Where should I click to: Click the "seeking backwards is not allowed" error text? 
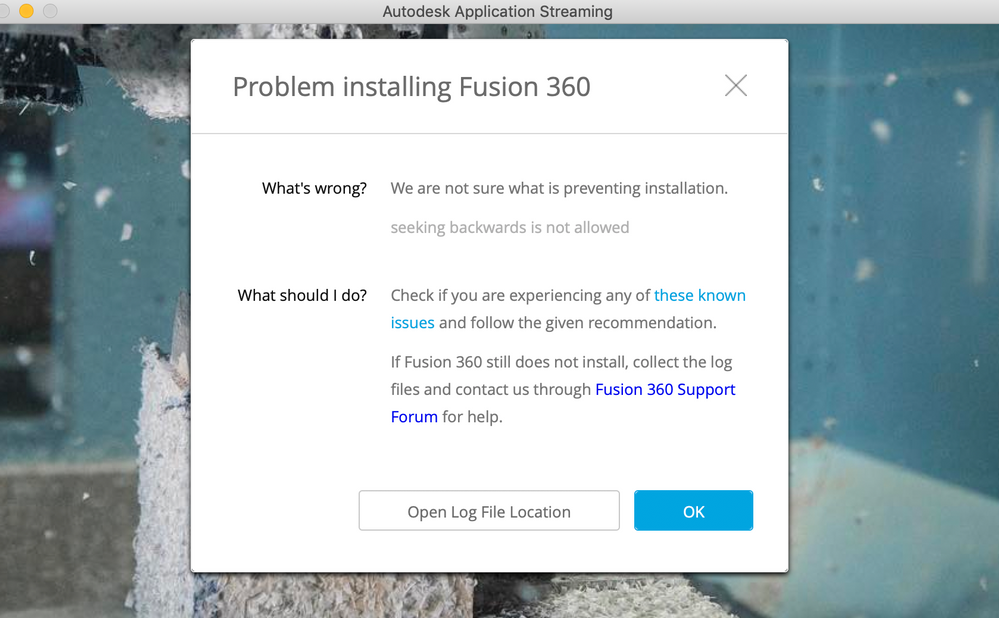pyautogui.click(x=509, y=228)
